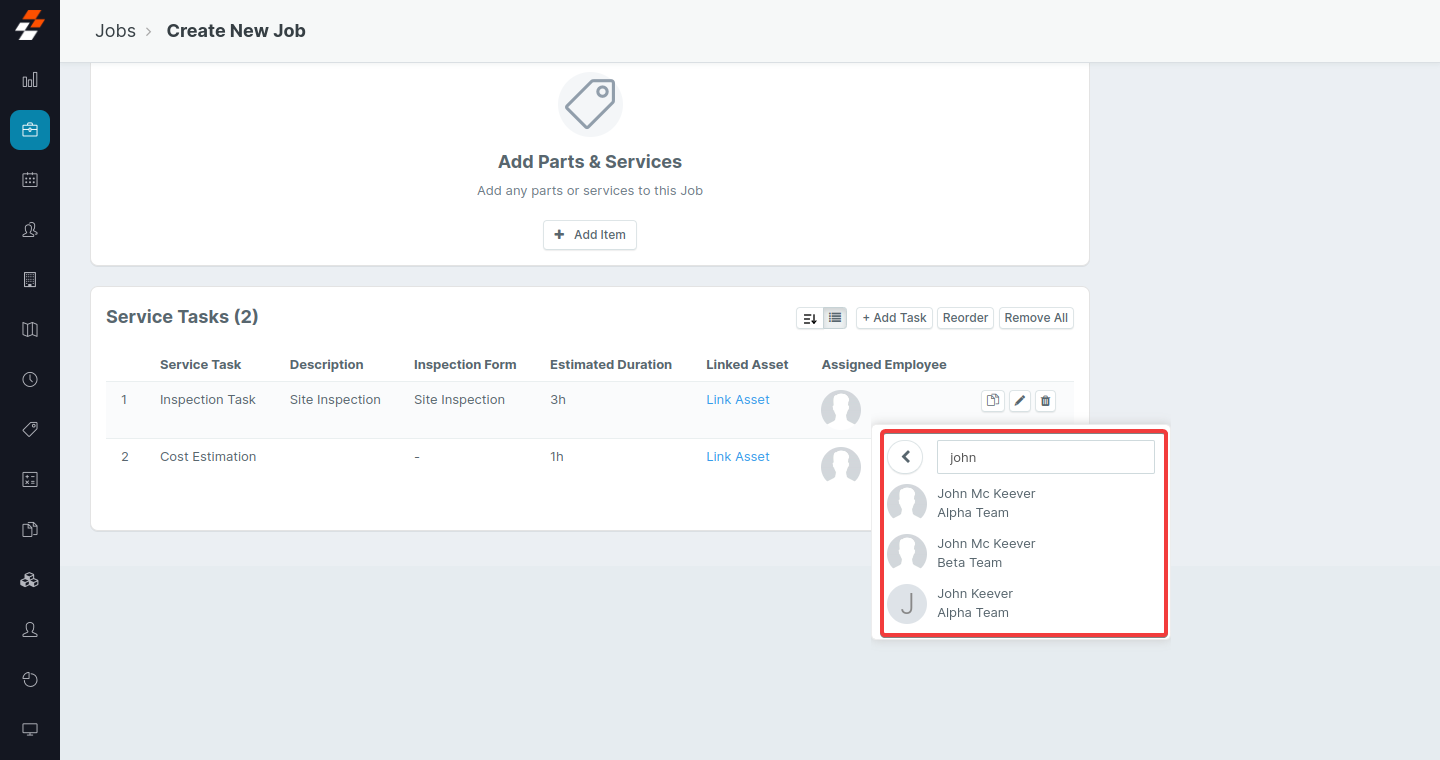
Task: Duplicate the Inspection Task using copy icon
Action: [992, 400]
